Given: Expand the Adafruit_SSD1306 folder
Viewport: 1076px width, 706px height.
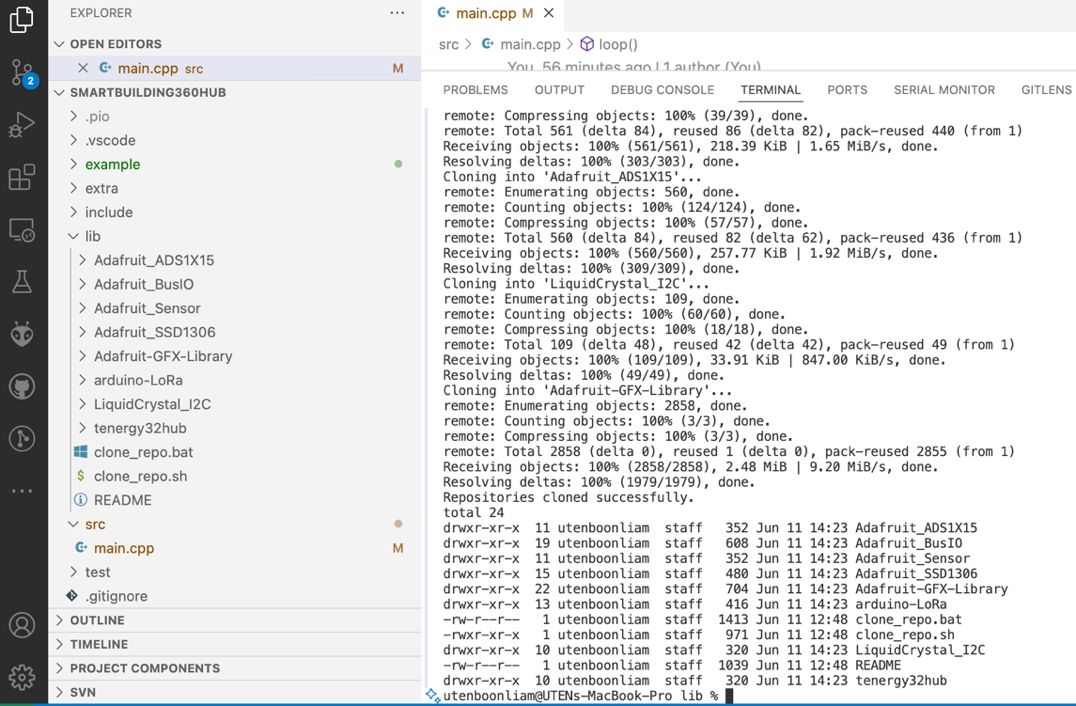Looking at the screenshot, I should pyautogui.click(x=235, y=332).
